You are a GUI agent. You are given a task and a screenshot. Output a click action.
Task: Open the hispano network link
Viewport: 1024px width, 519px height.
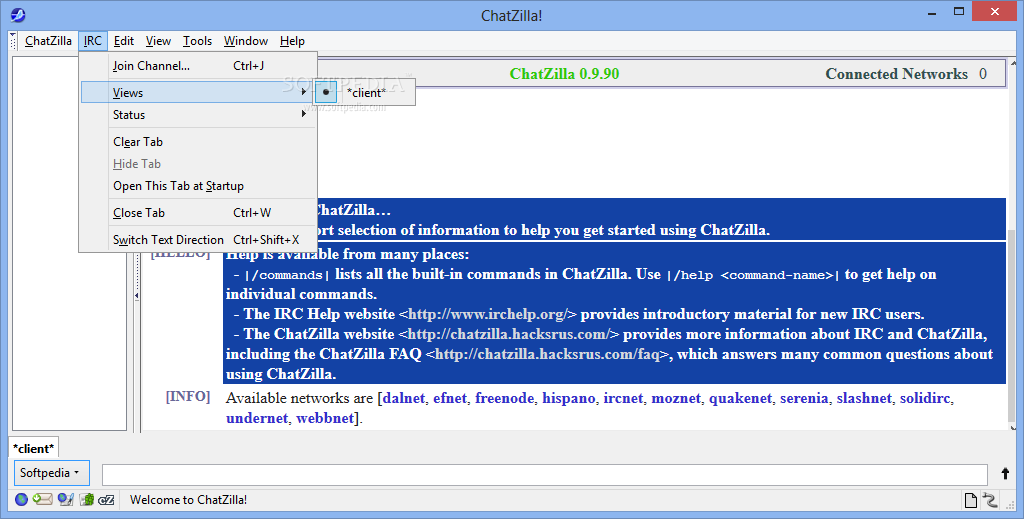(x=569, y=398)
